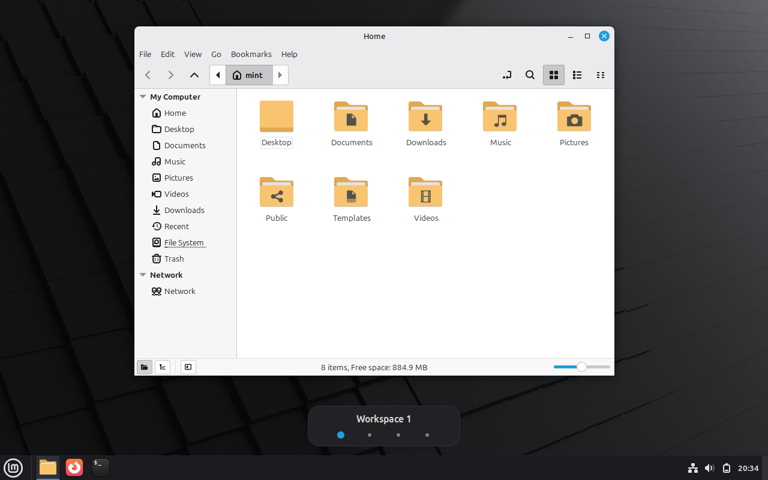Switch to compact view
Screen dimensions: 768x480
(x=600, y=75)
